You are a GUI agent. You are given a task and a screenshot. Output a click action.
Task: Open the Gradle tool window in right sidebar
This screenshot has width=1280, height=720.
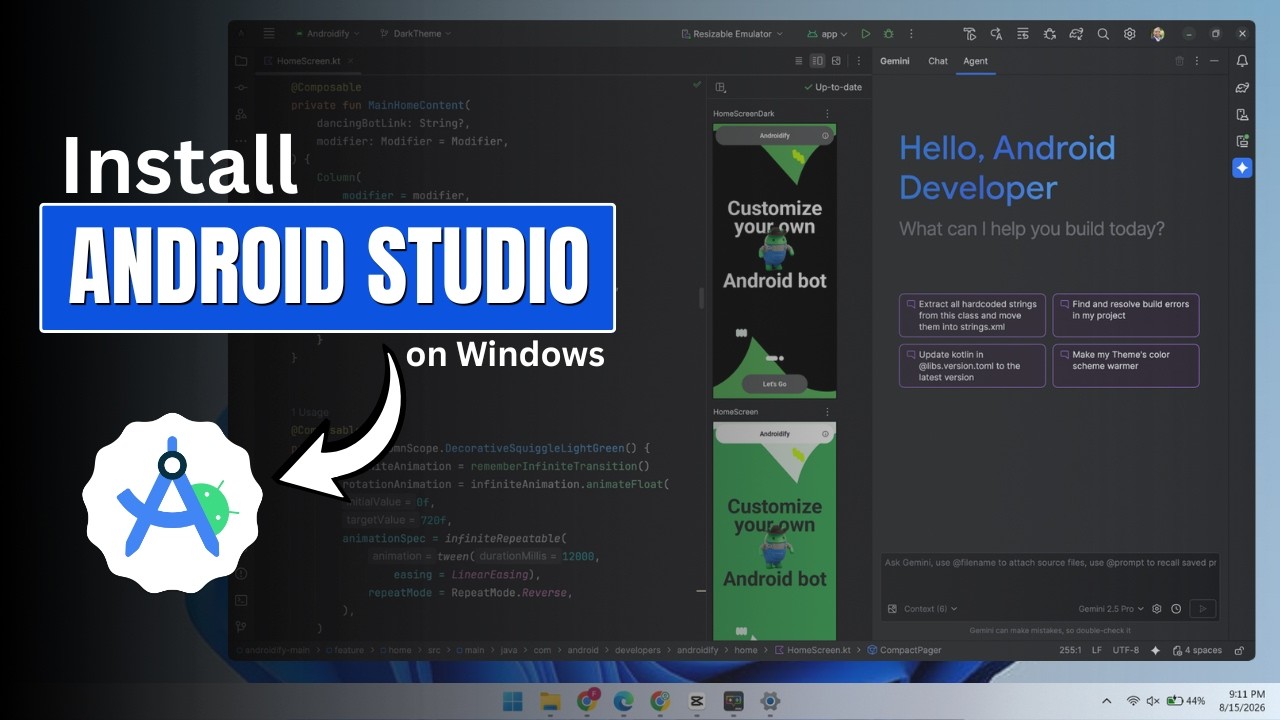1242,88
